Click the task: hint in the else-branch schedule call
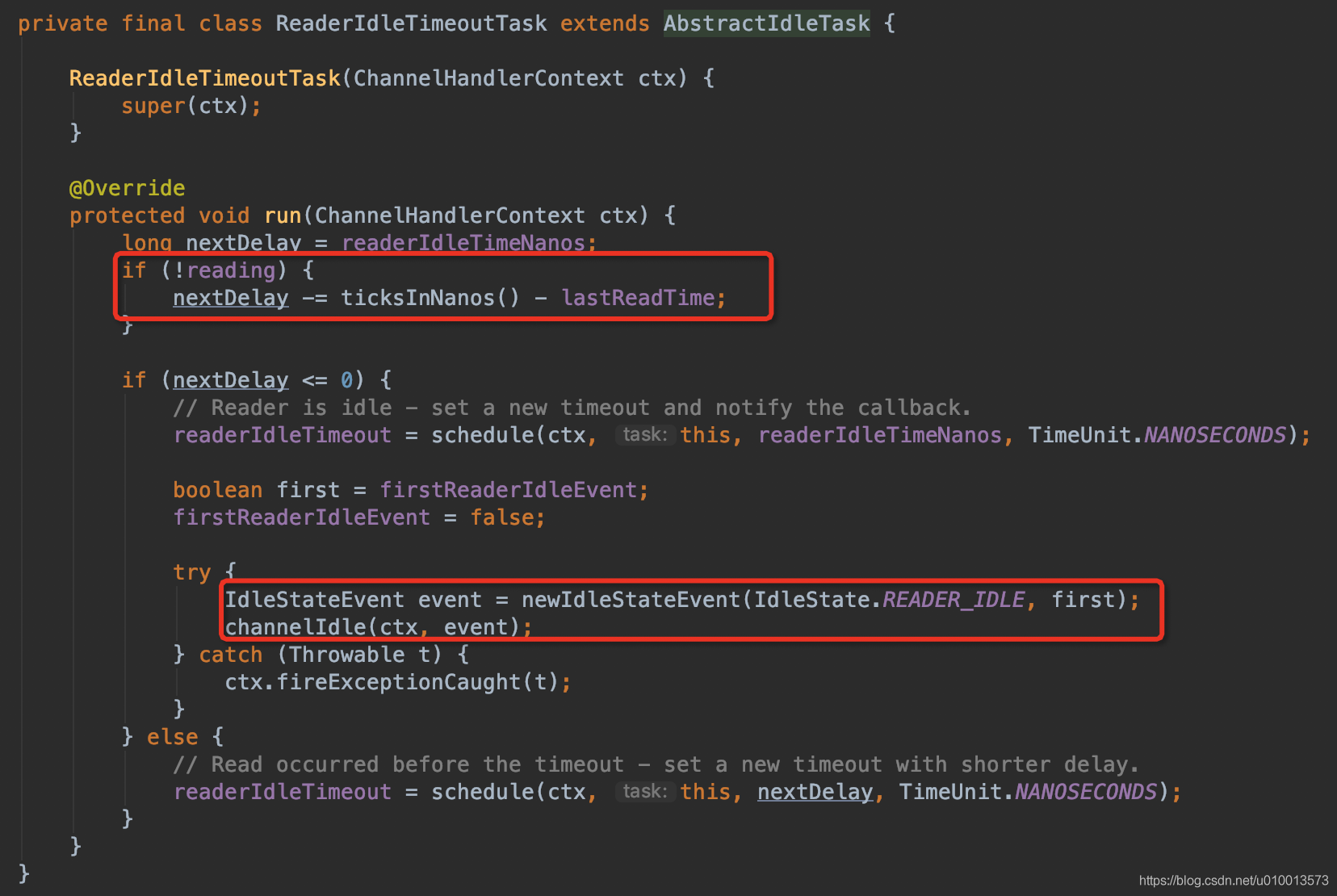Viewport: 1337px width, 896px height. click(644, 792)
